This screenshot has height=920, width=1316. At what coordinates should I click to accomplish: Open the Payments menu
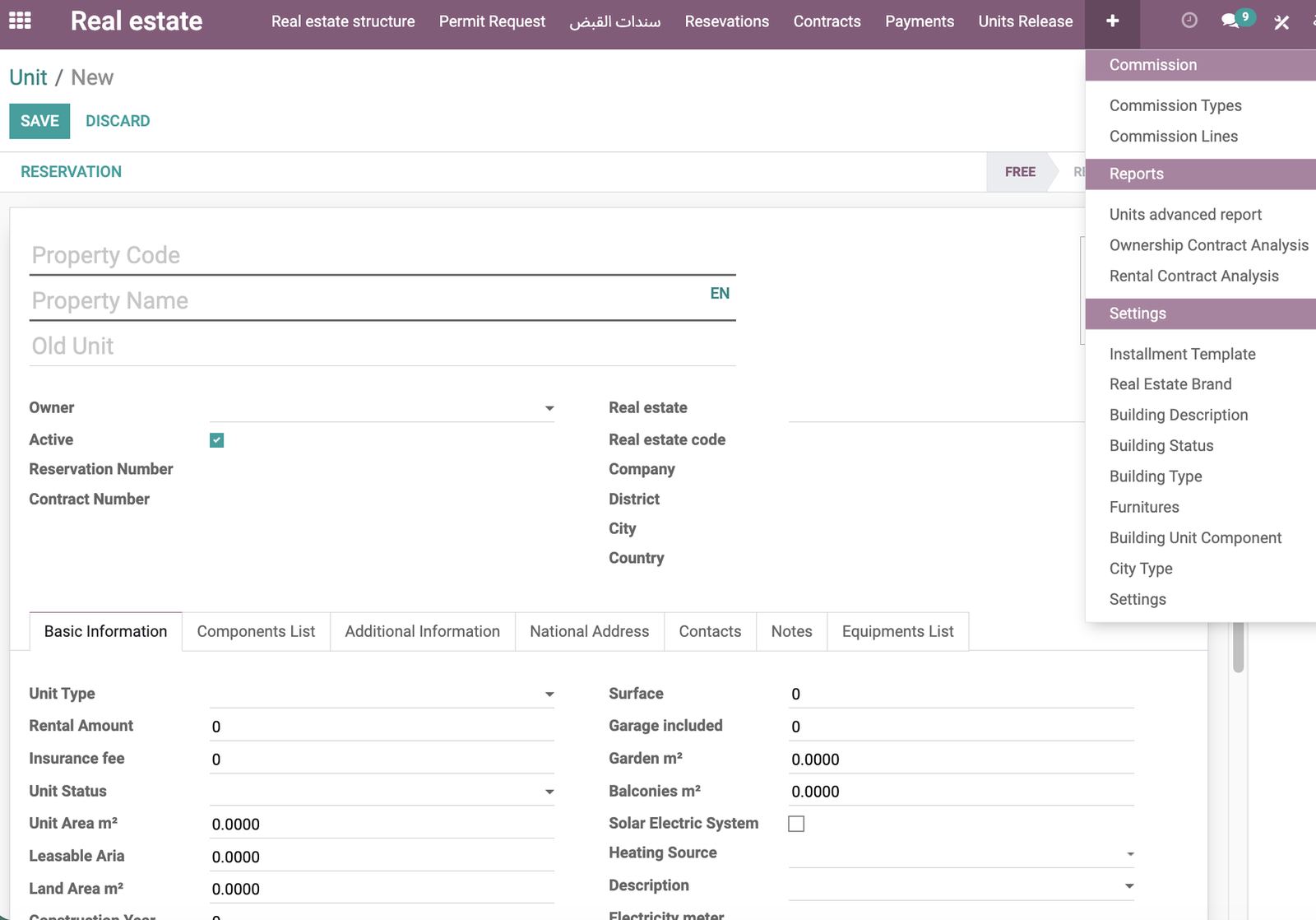coord(920,21)
